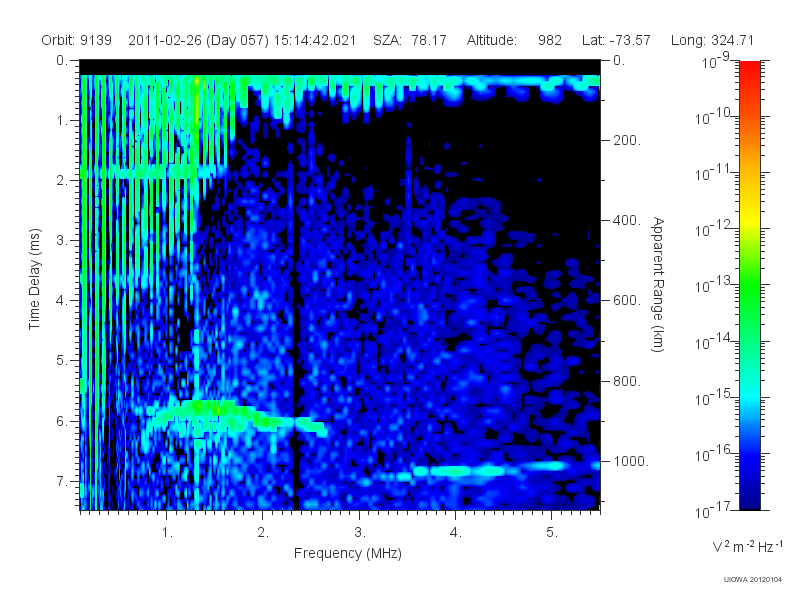Screen dimensions: 800x600
Task: Click the '200.' apparent range tick label
Action: 627,140
